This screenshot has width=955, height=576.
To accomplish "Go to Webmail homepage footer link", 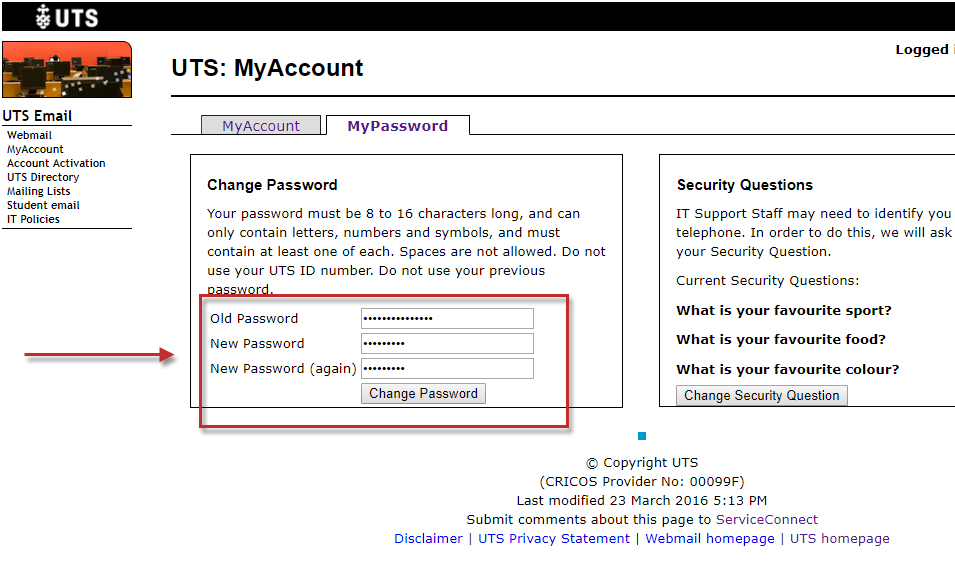I will click(x=710, y=539).
